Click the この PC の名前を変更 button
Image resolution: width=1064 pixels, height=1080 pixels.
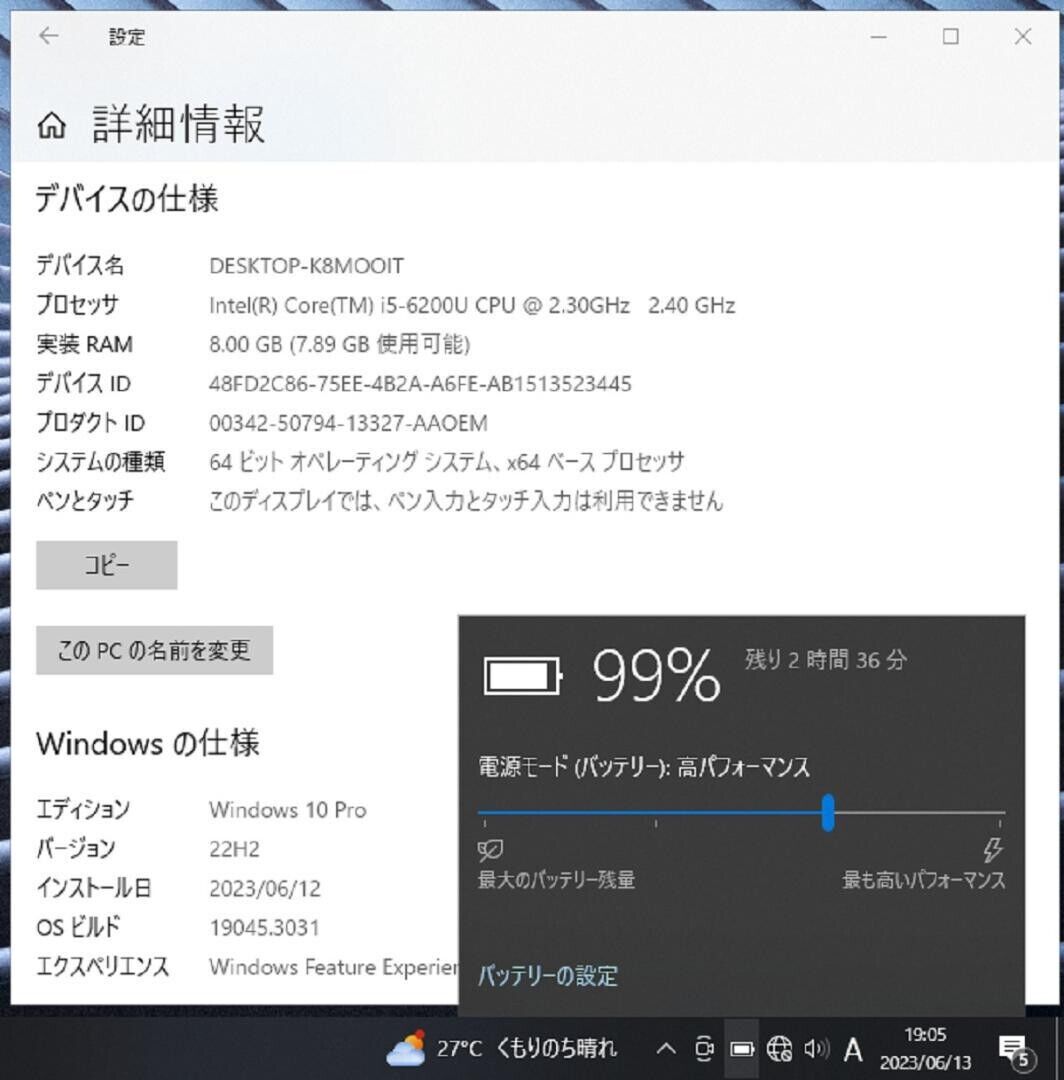tap(154, 650)
